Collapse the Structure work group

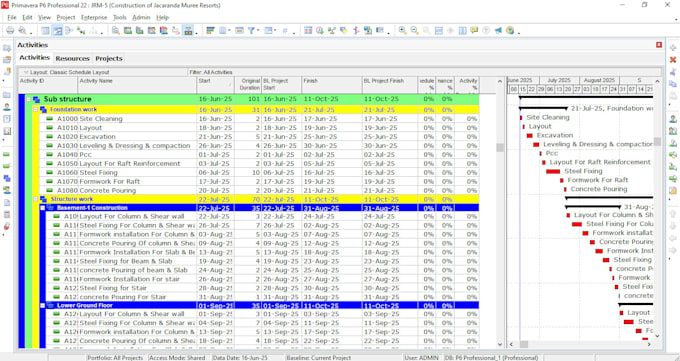36,199
